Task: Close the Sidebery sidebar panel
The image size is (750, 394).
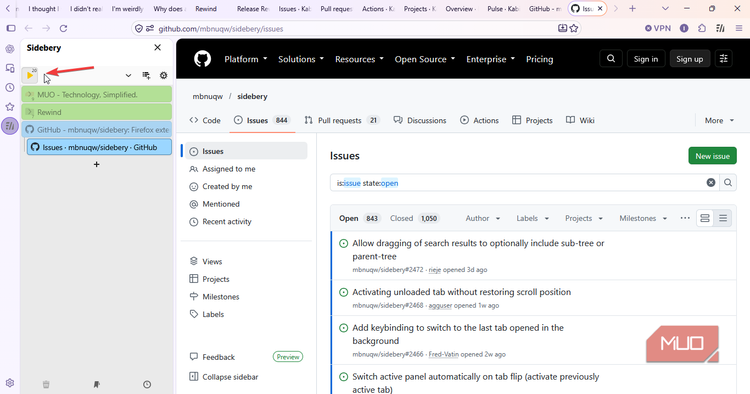Action: tap(157, 47)
